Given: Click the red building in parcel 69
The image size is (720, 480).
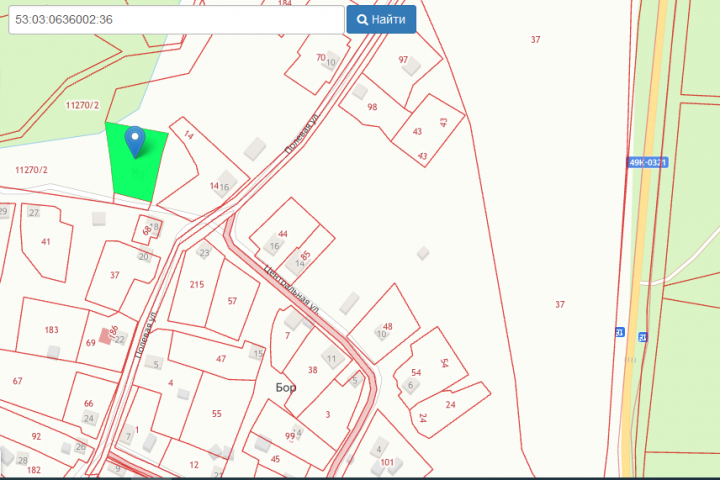Looking at the screenshot, I should point(105,336).
